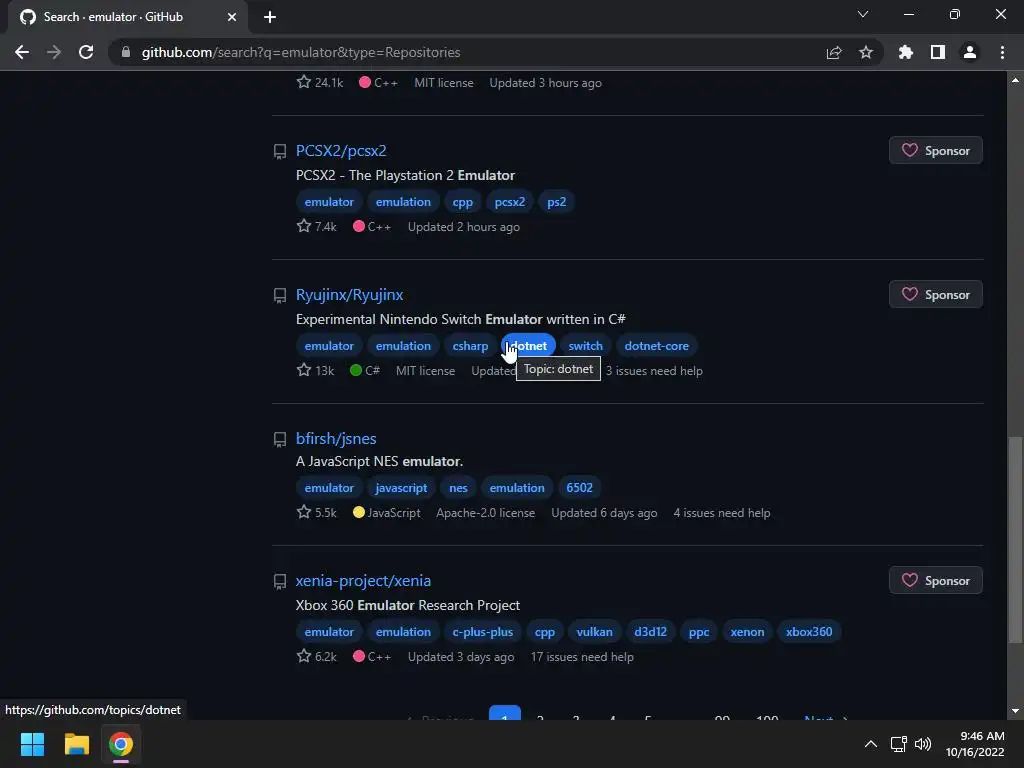Open the PCSX2/pcsx2 repository
Image resolution: width=1024 pixels, height=768 pixels.
(x=341, y=150)
